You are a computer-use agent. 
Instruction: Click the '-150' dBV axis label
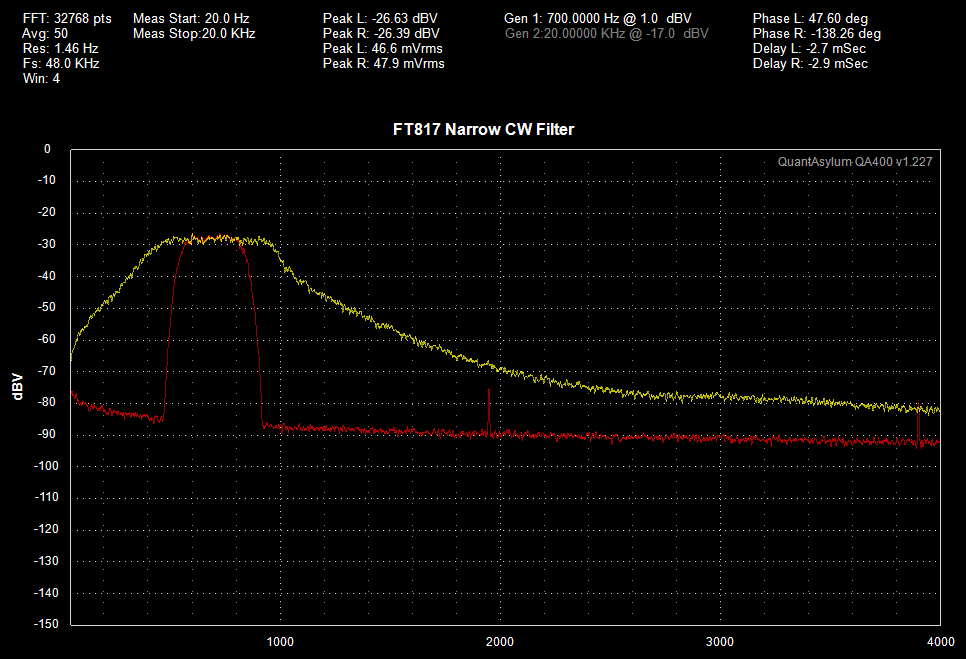[x=46, y=623]
